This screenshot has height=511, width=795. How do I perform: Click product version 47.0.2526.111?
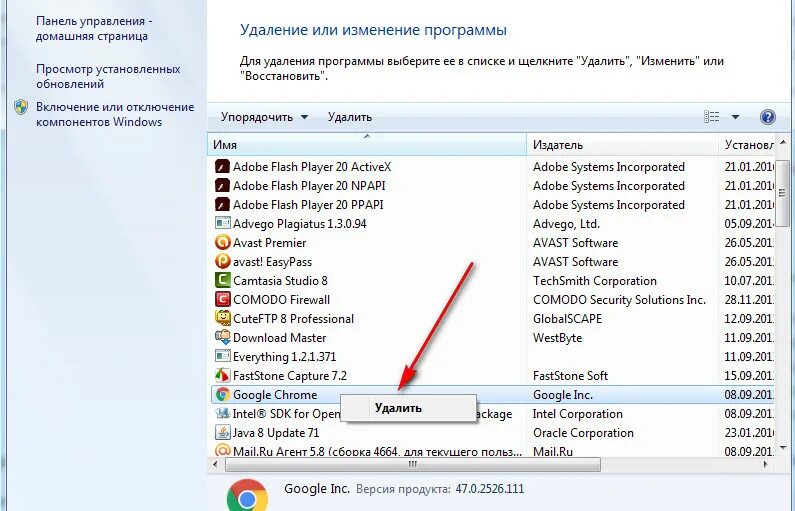tap(490, 489)
